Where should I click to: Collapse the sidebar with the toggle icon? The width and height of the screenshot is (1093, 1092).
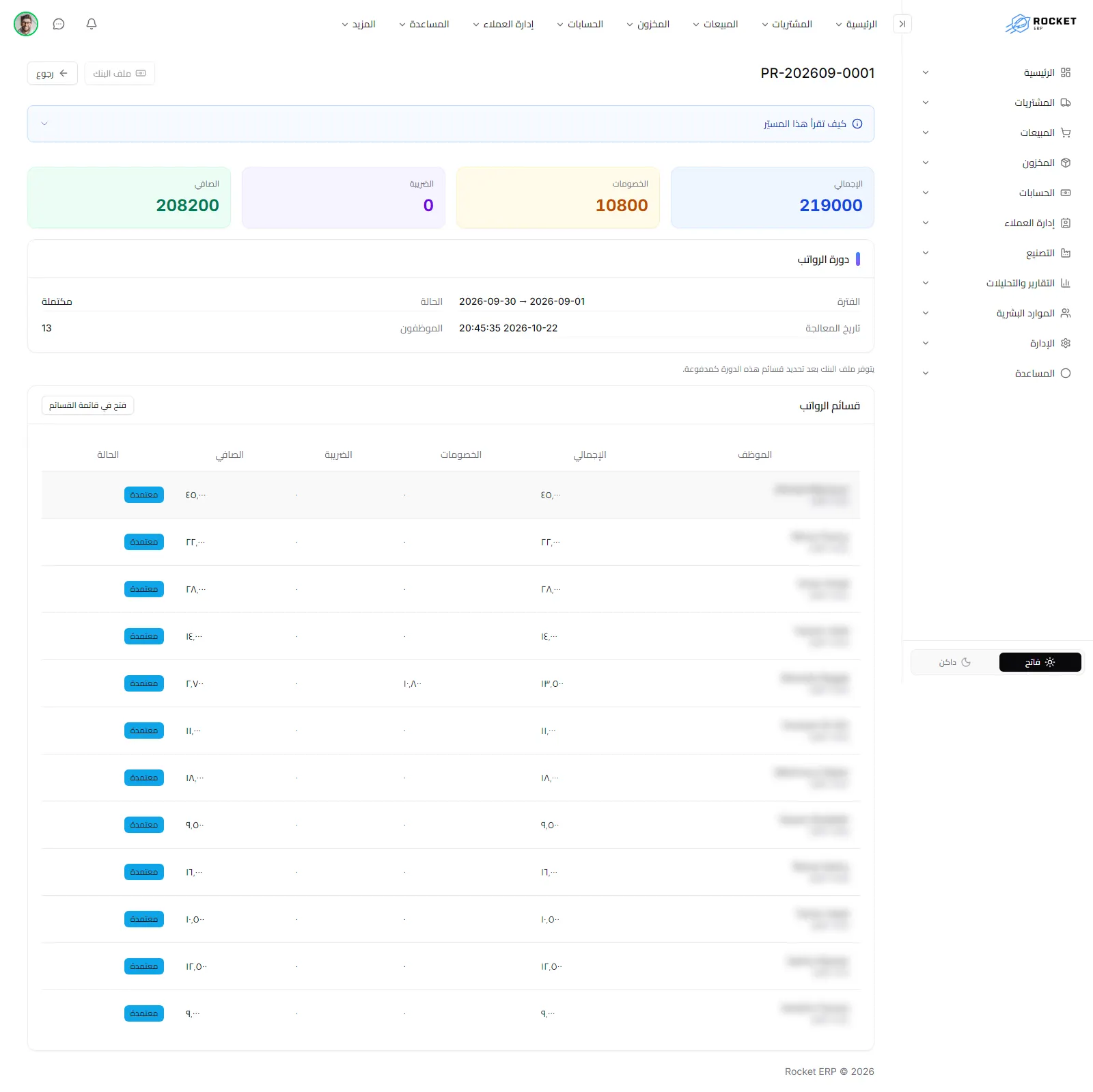[x=902, y=24]
